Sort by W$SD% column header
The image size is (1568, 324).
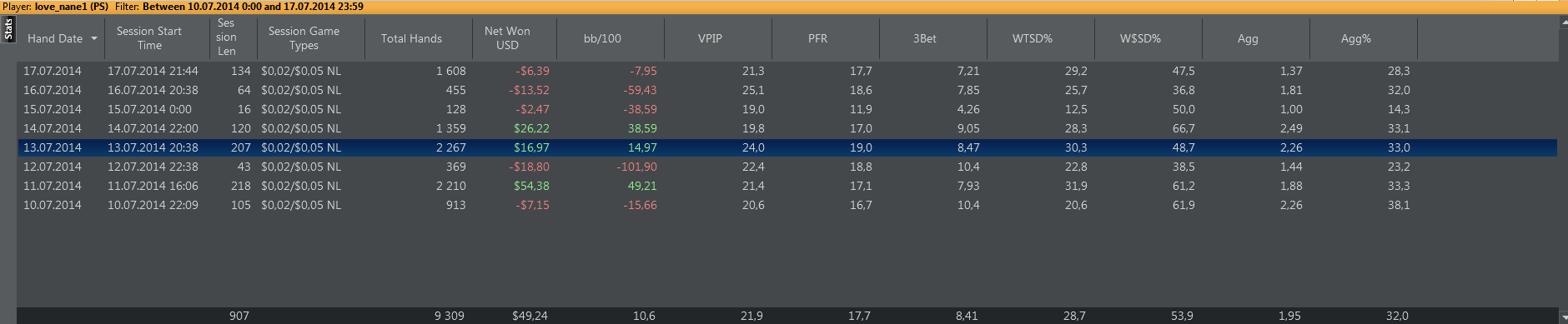coord(1140,38)
